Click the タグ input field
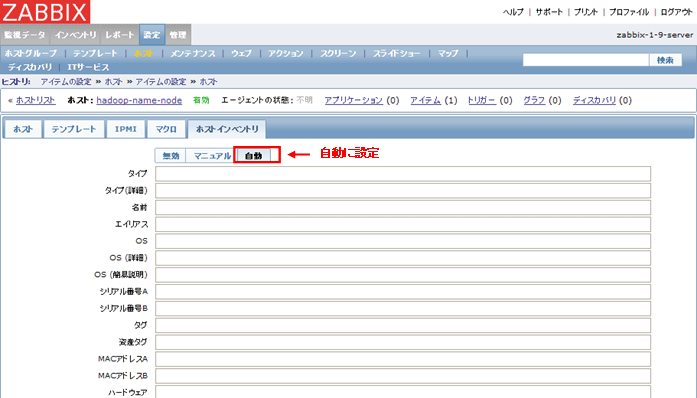 403,326
